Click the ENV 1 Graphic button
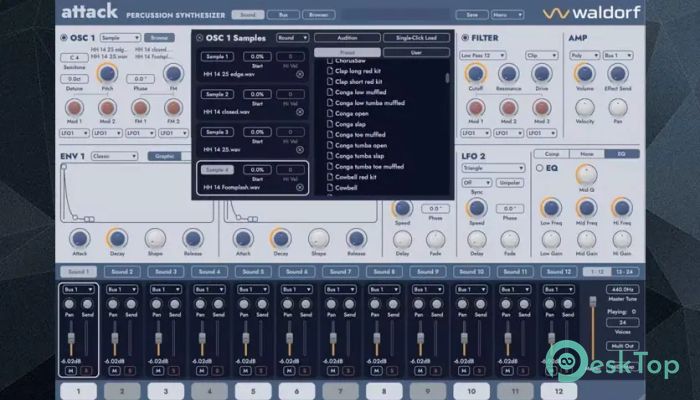Screen dimensions: 700x400 [x=165, y=156]
